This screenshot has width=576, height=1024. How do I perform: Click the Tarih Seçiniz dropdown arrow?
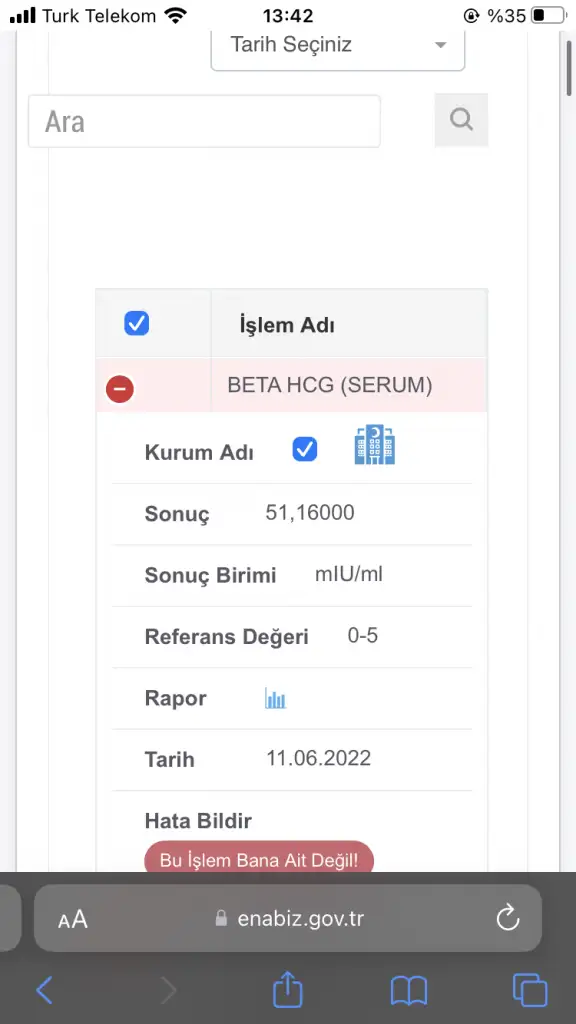point(441,45)
